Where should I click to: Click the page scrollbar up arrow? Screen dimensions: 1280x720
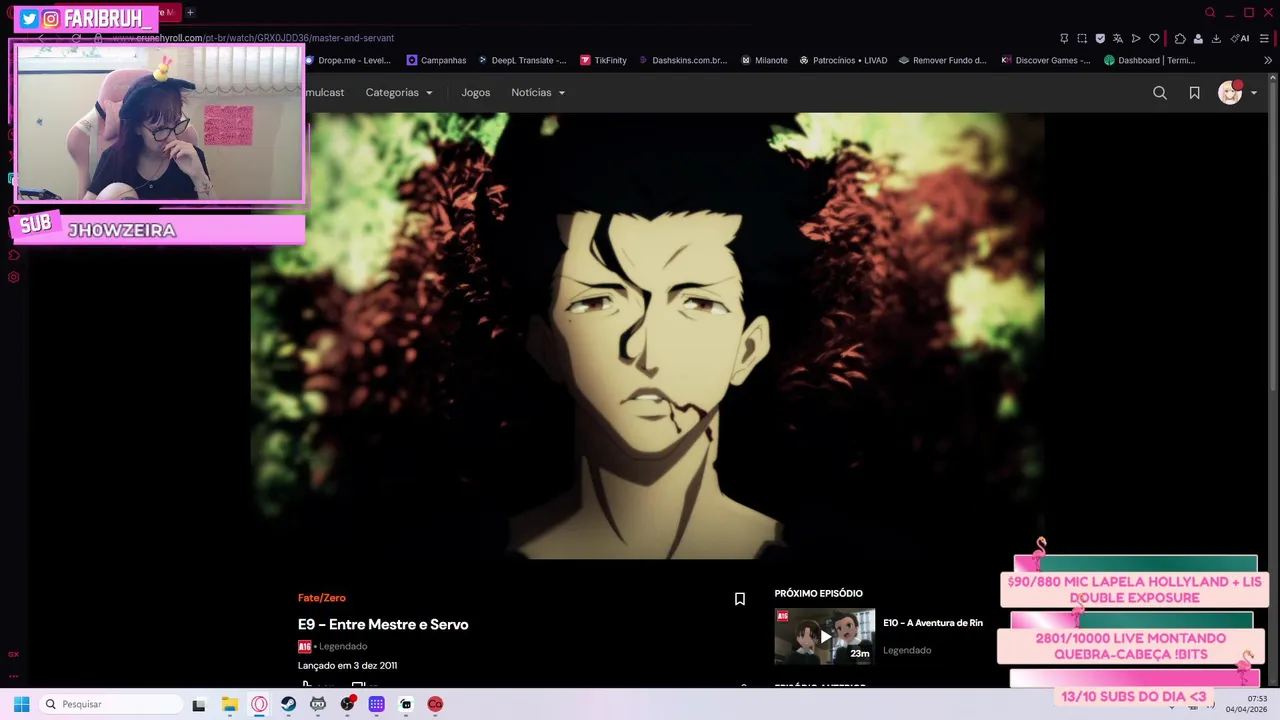click(1273, 79)
